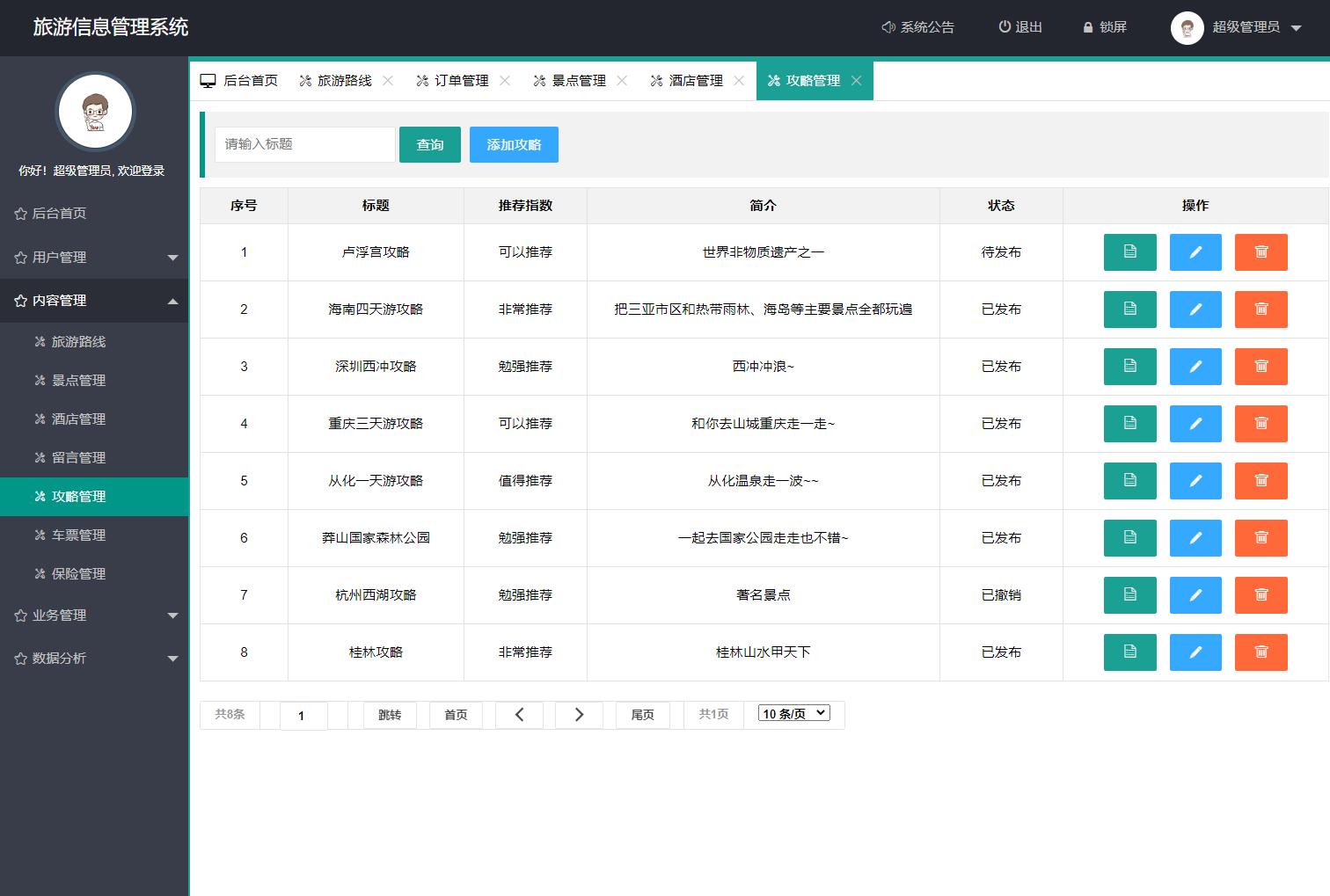Click the 添加攻略 button
The width and height of the screenshot is (1330, 896).
(x=514, y=144)
